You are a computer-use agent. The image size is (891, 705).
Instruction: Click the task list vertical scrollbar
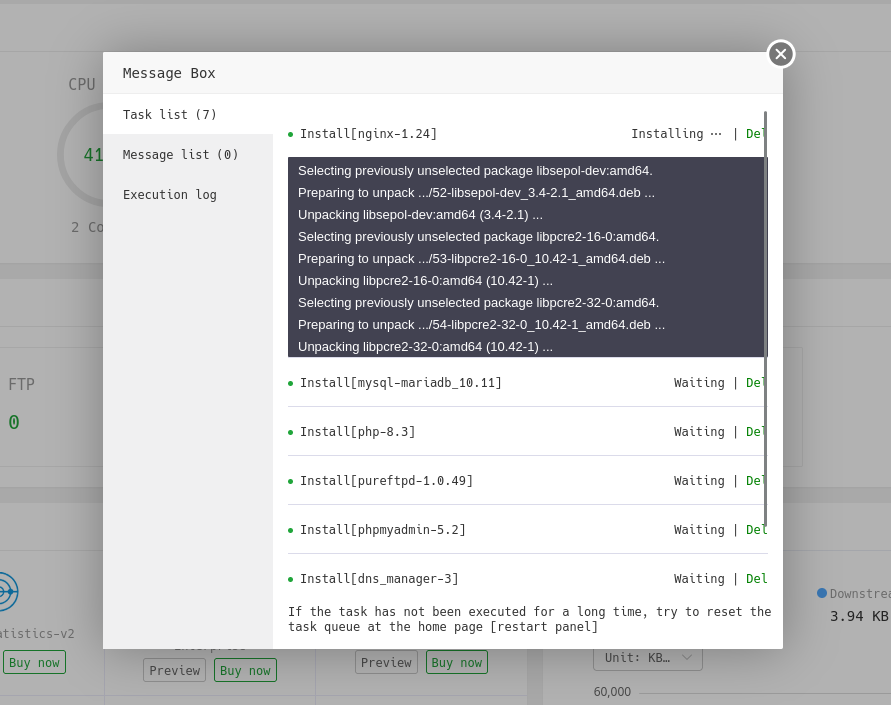(x=765, y=320)
